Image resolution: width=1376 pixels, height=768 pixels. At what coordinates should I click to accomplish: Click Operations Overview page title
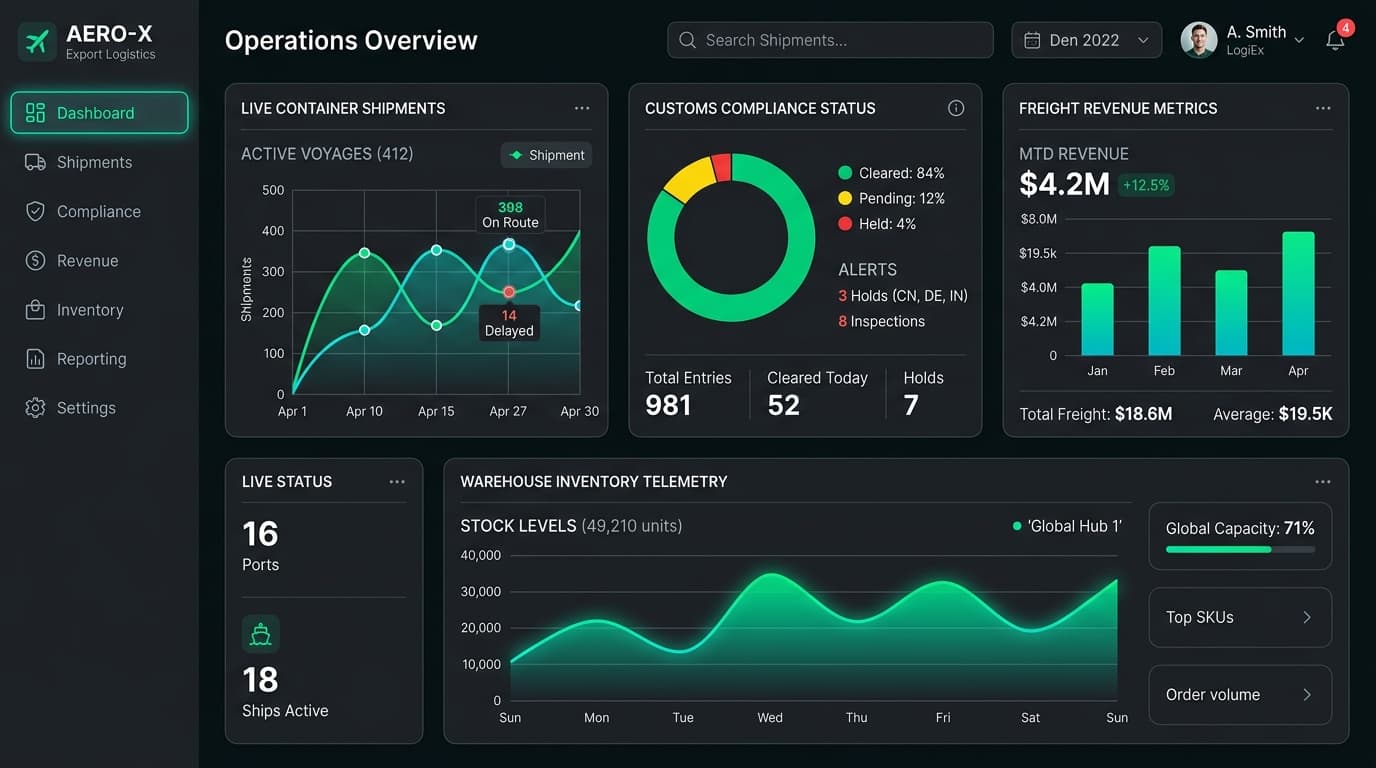pos(351,40)
